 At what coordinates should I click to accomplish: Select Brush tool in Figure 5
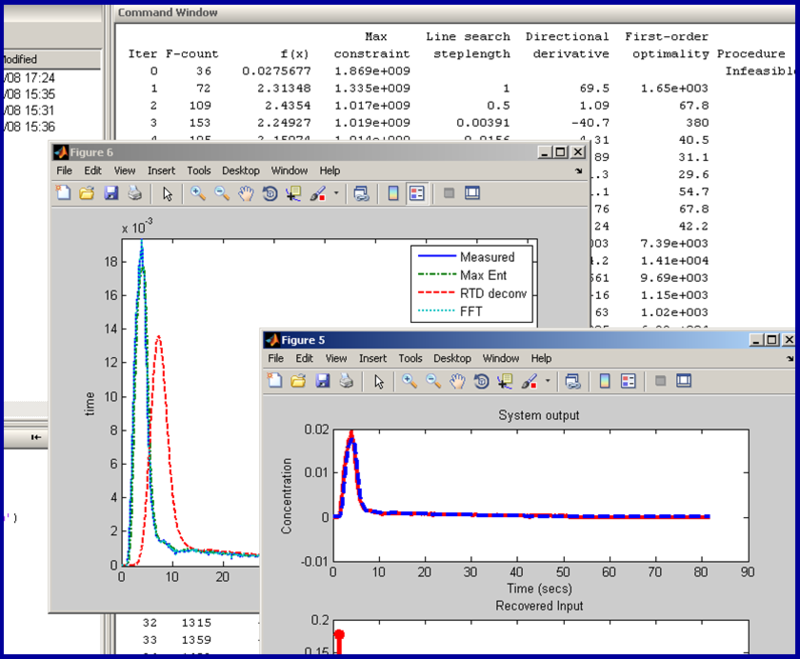point(529,381)
